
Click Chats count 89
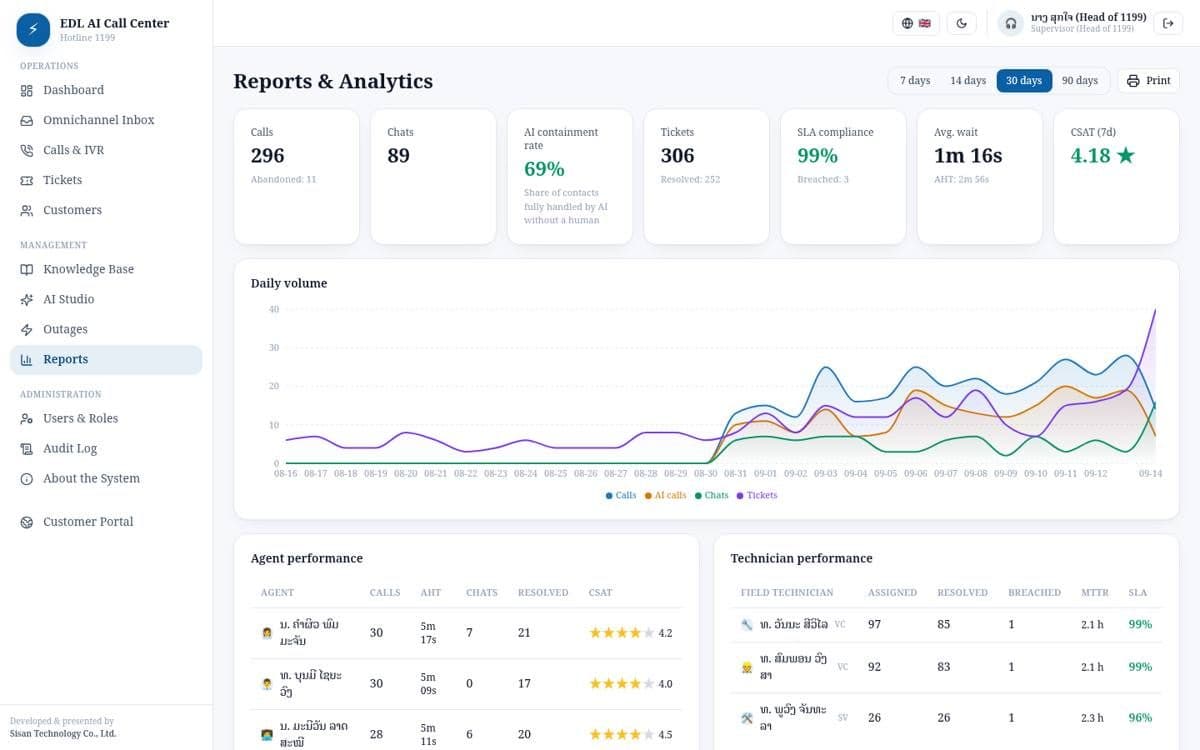(398, 155)
